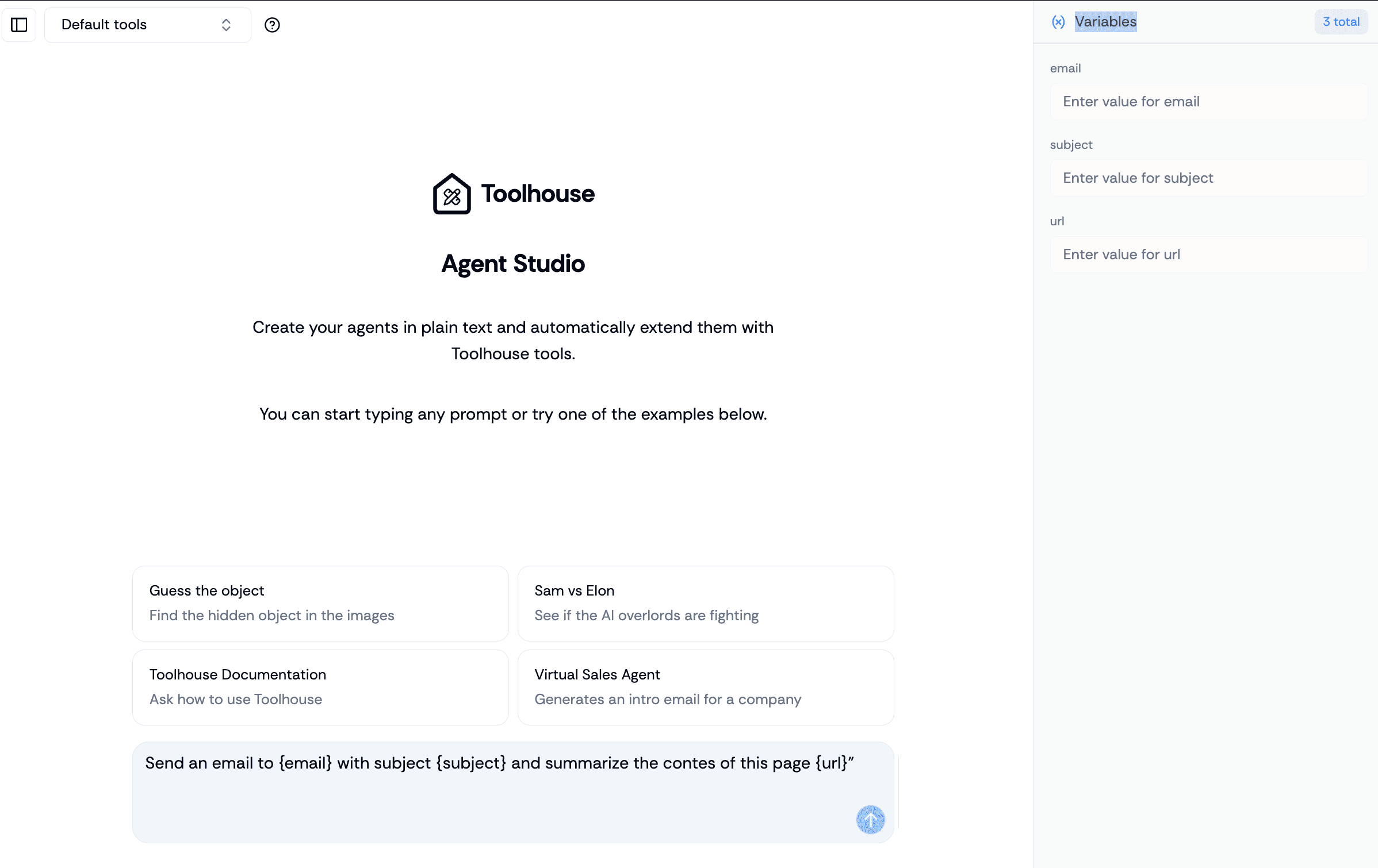
Task: Focus the subject variable input field
Action: (1209, 178)
